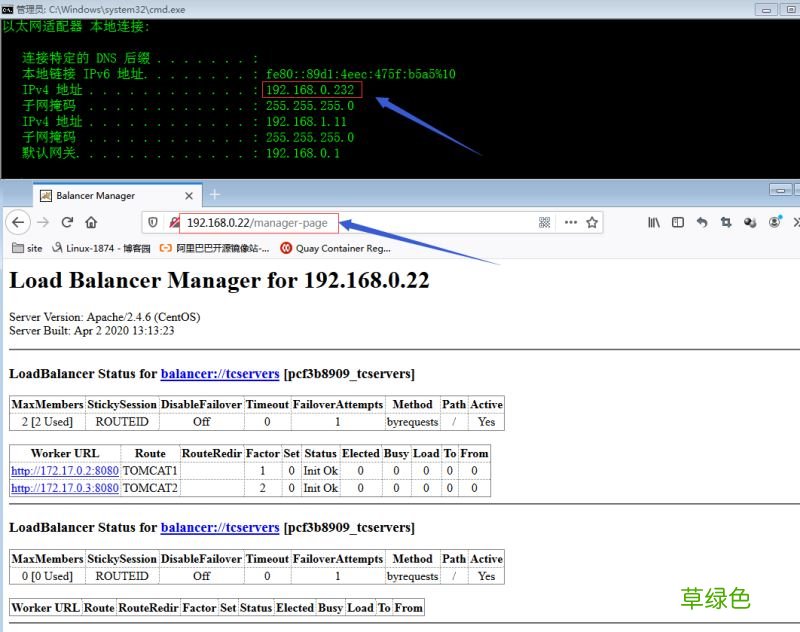Open worker http://172.17.0.2:8080 link
This screenshot has height=632, width=800.
point(65,471)
